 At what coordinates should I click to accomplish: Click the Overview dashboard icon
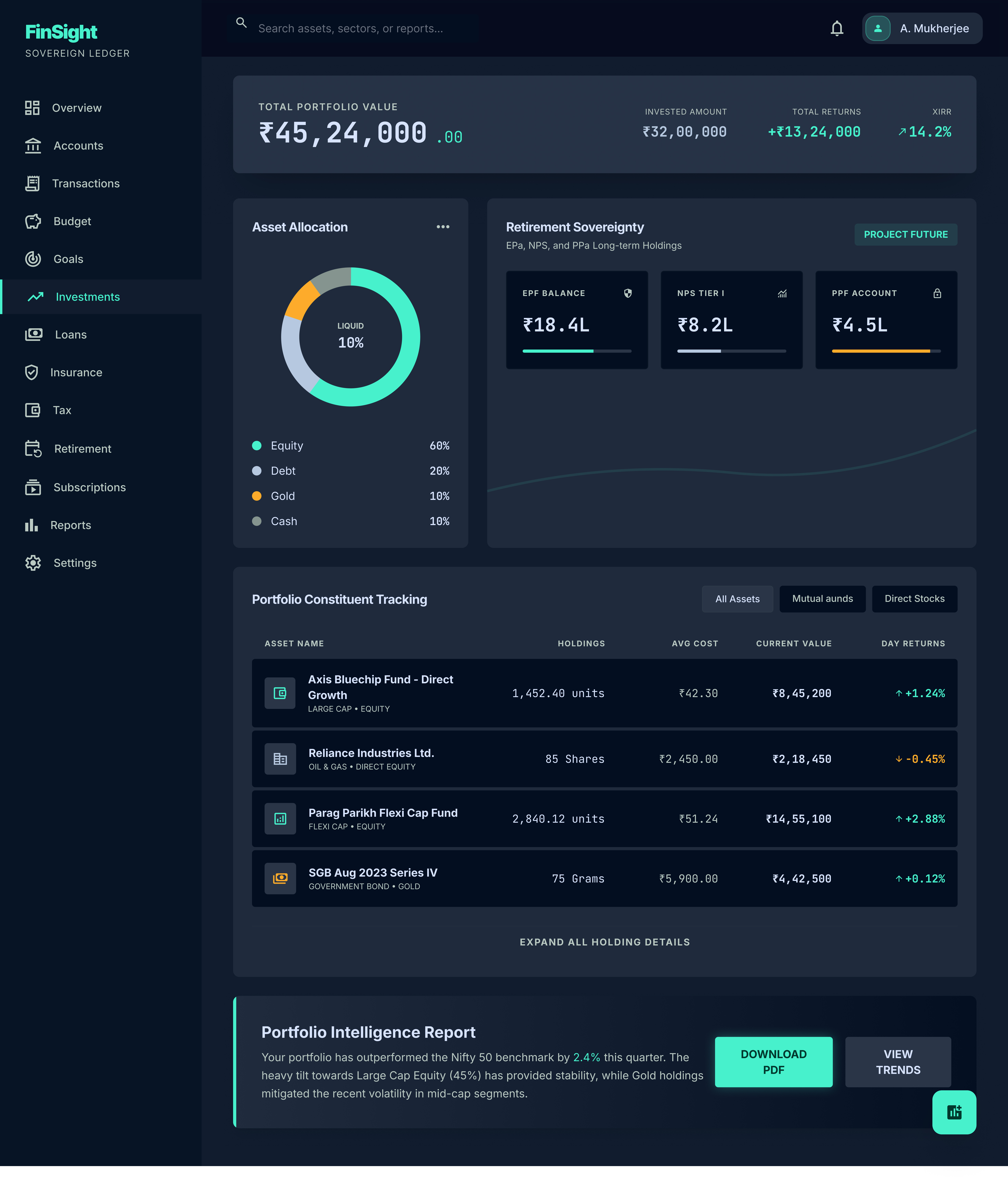pyautogui.click(x=32, y=108)
